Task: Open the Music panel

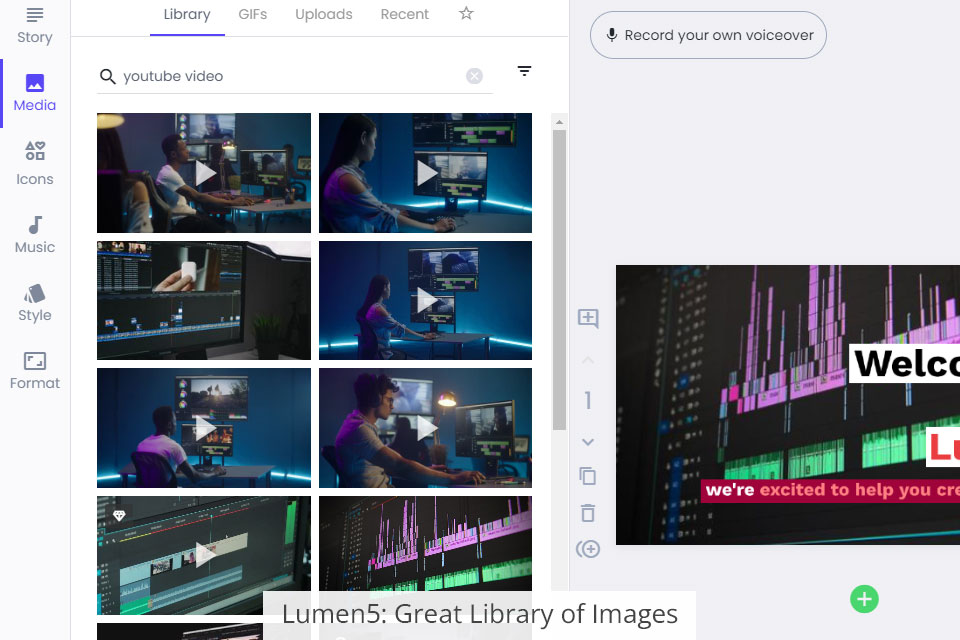Action: [x=34, y=235]
